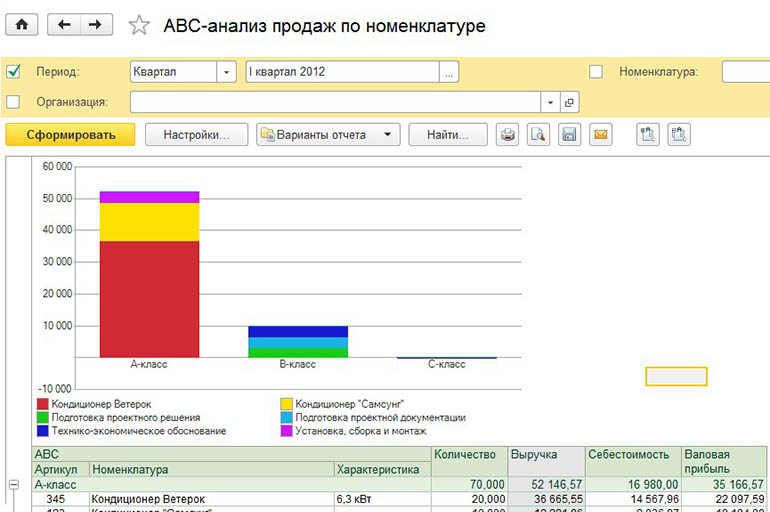This screenshot has height=512, width=770.
Task: Save report with the diskette icon
Action: pyautogui.click(x=569, y=135)
